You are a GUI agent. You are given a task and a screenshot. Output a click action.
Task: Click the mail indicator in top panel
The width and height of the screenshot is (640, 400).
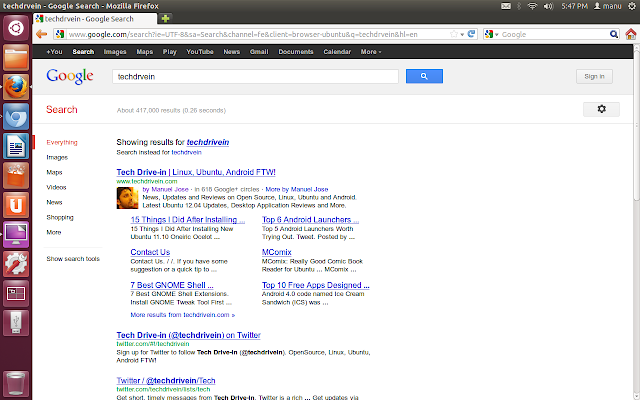click(x=506, y=6)
